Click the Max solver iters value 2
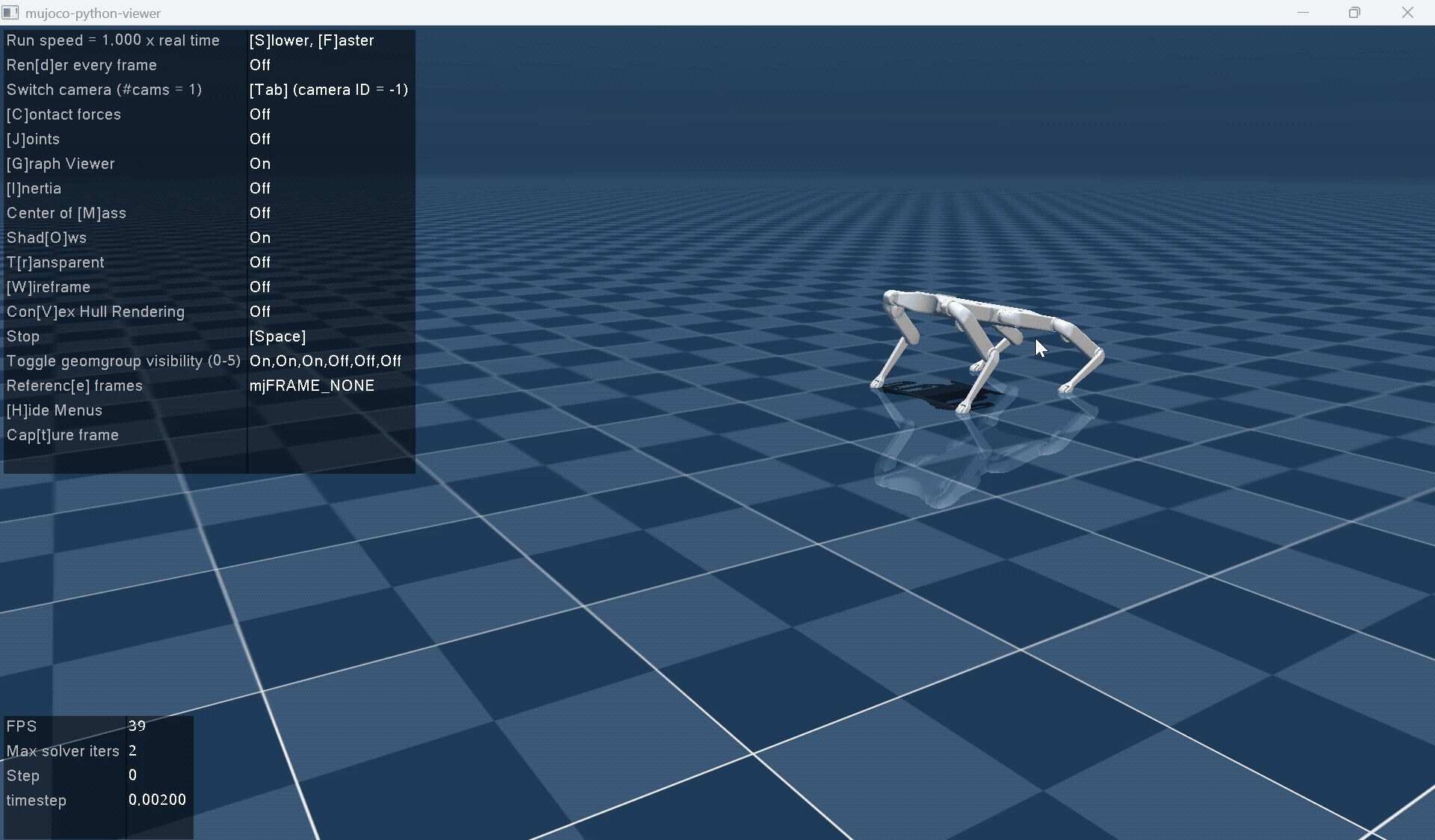This screenshot has height=840, width=1435. [x=132, y=750]
